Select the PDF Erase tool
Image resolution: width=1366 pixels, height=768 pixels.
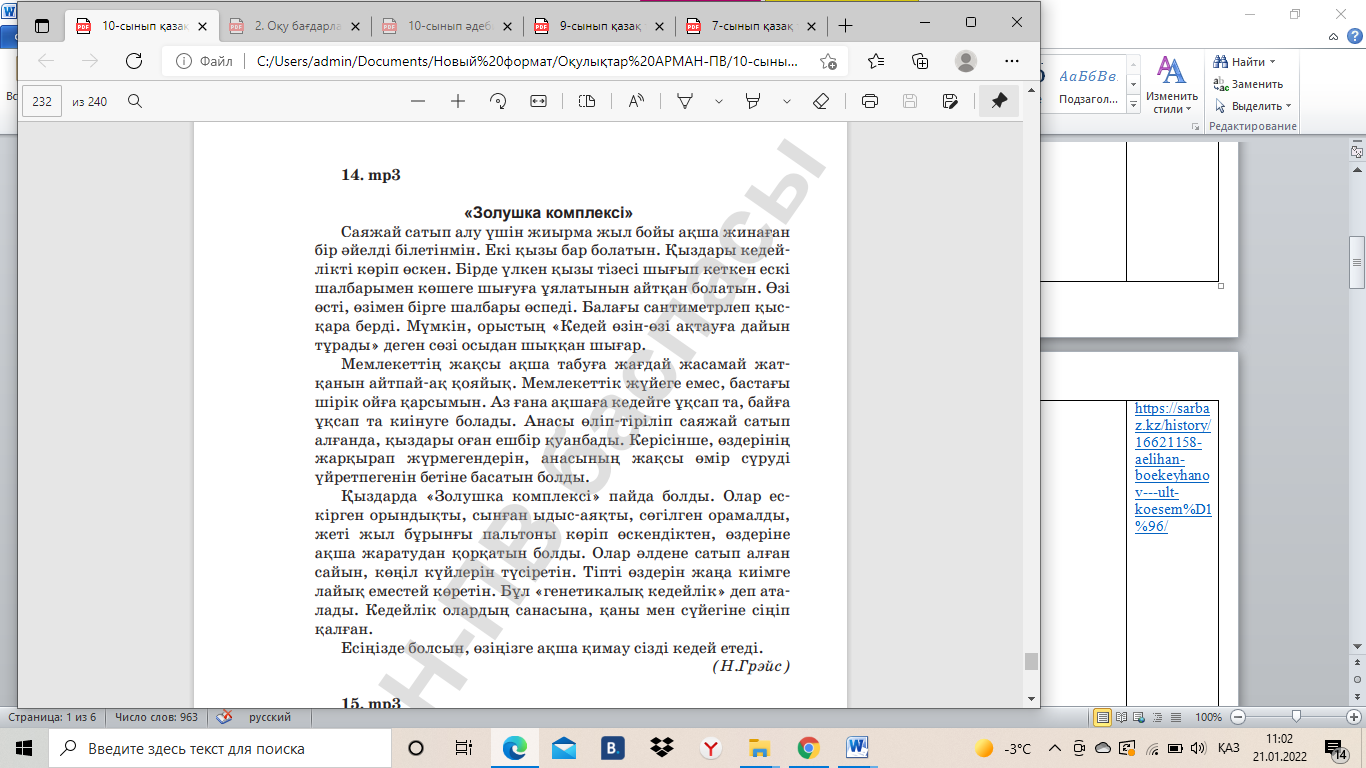(x=821, y=101)
